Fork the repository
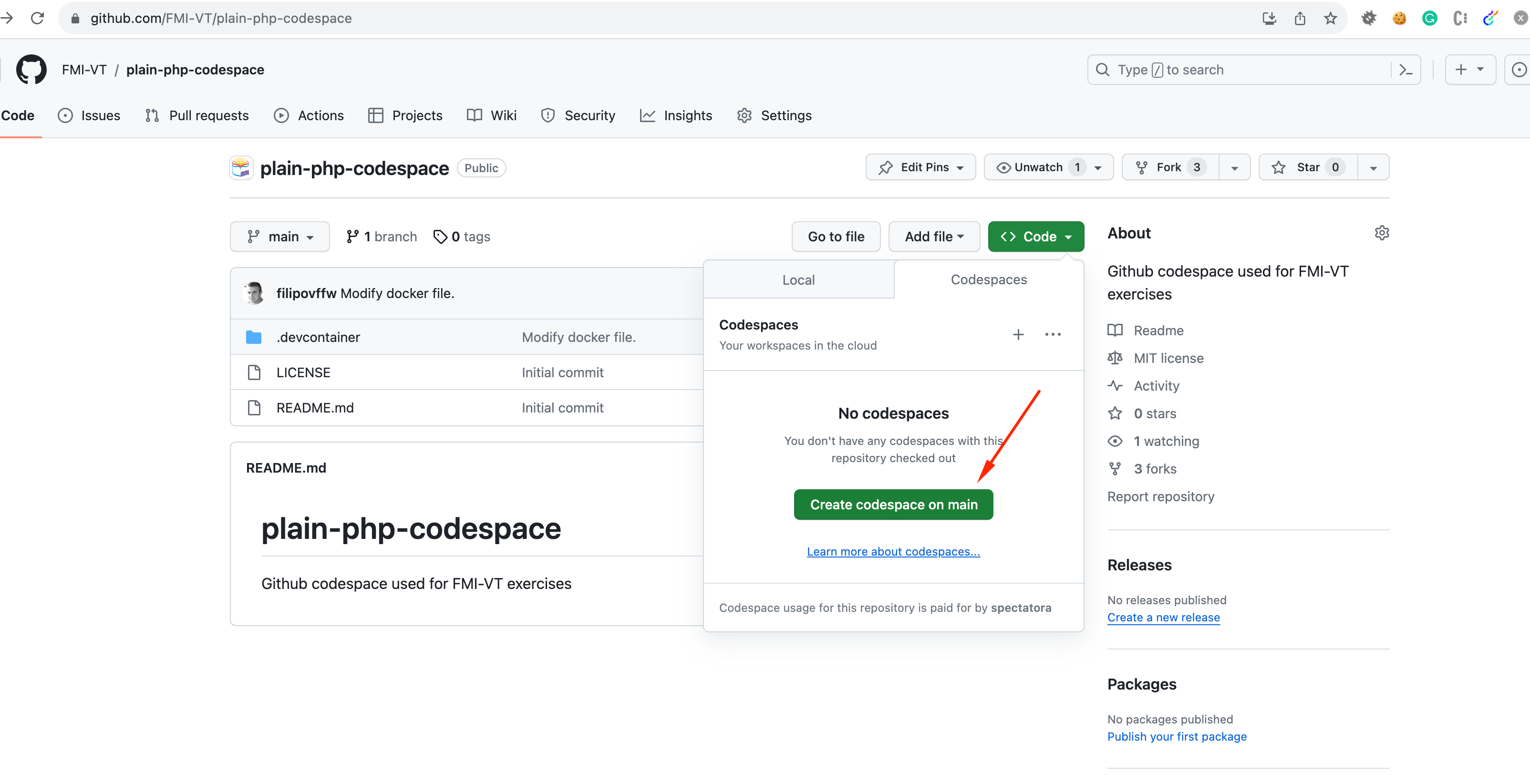This screenshot has width=1530, height=784. 1170,167
